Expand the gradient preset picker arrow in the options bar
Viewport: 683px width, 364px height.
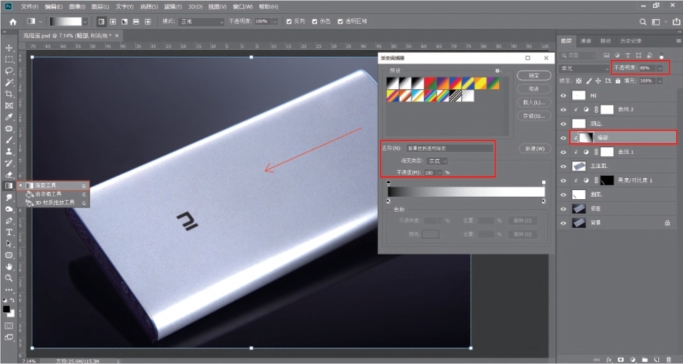85,21
